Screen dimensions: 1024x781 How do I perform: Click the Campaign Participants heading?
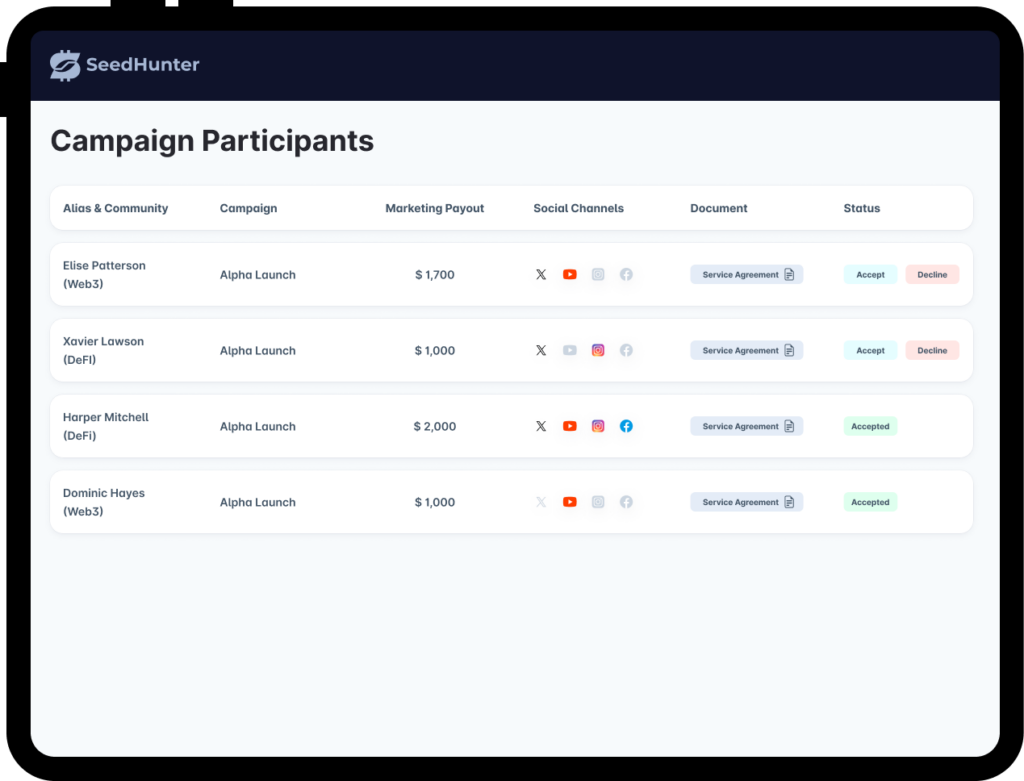[212, 141]
